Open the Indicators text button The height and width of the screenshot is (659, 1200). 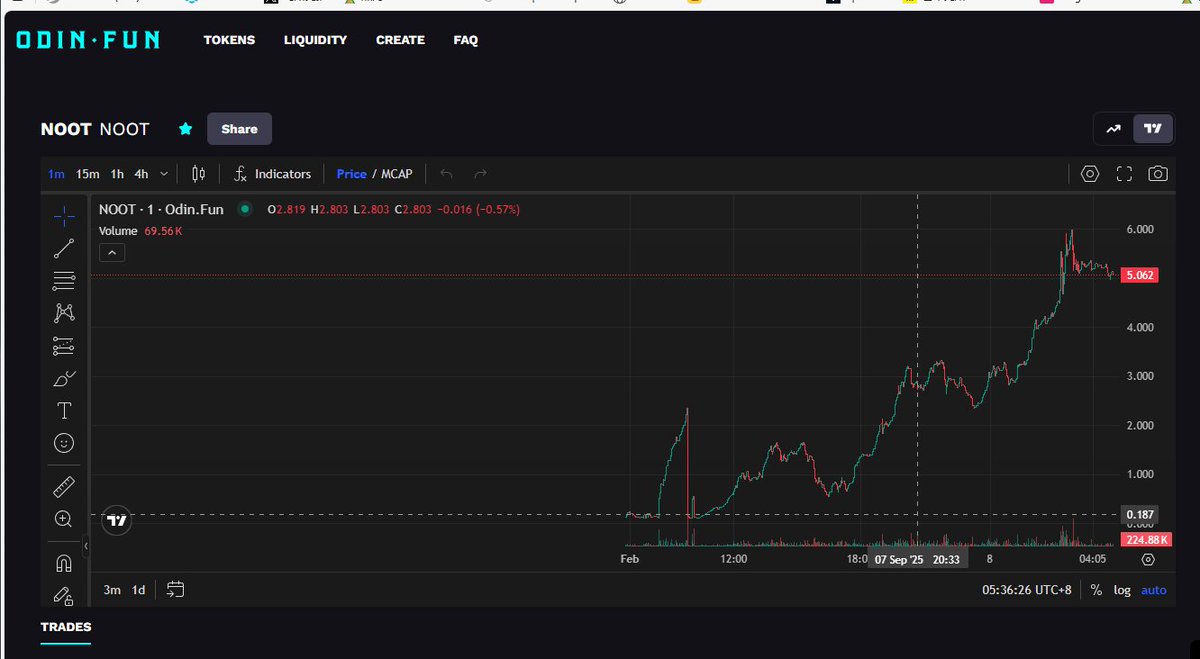coord(283,174)
